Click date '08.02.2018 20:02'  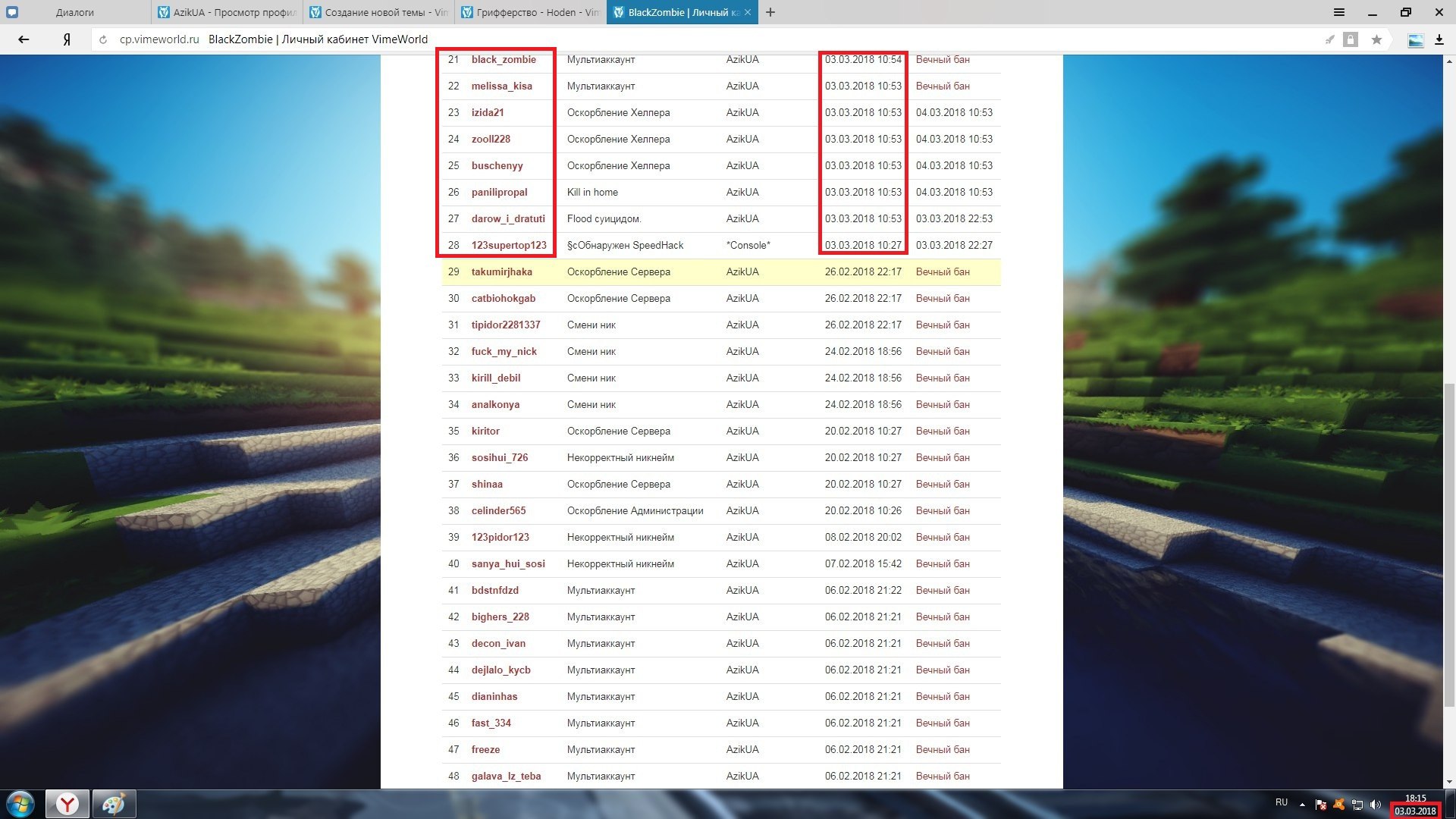click(x=863, y=537)
